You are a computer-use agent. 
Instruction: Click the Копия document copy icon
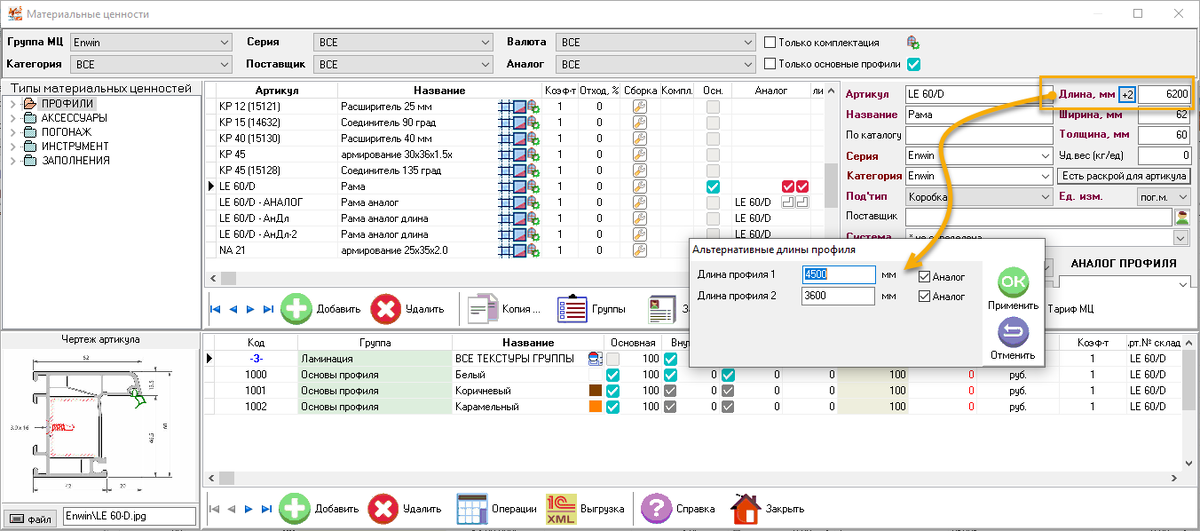[485, 309]
